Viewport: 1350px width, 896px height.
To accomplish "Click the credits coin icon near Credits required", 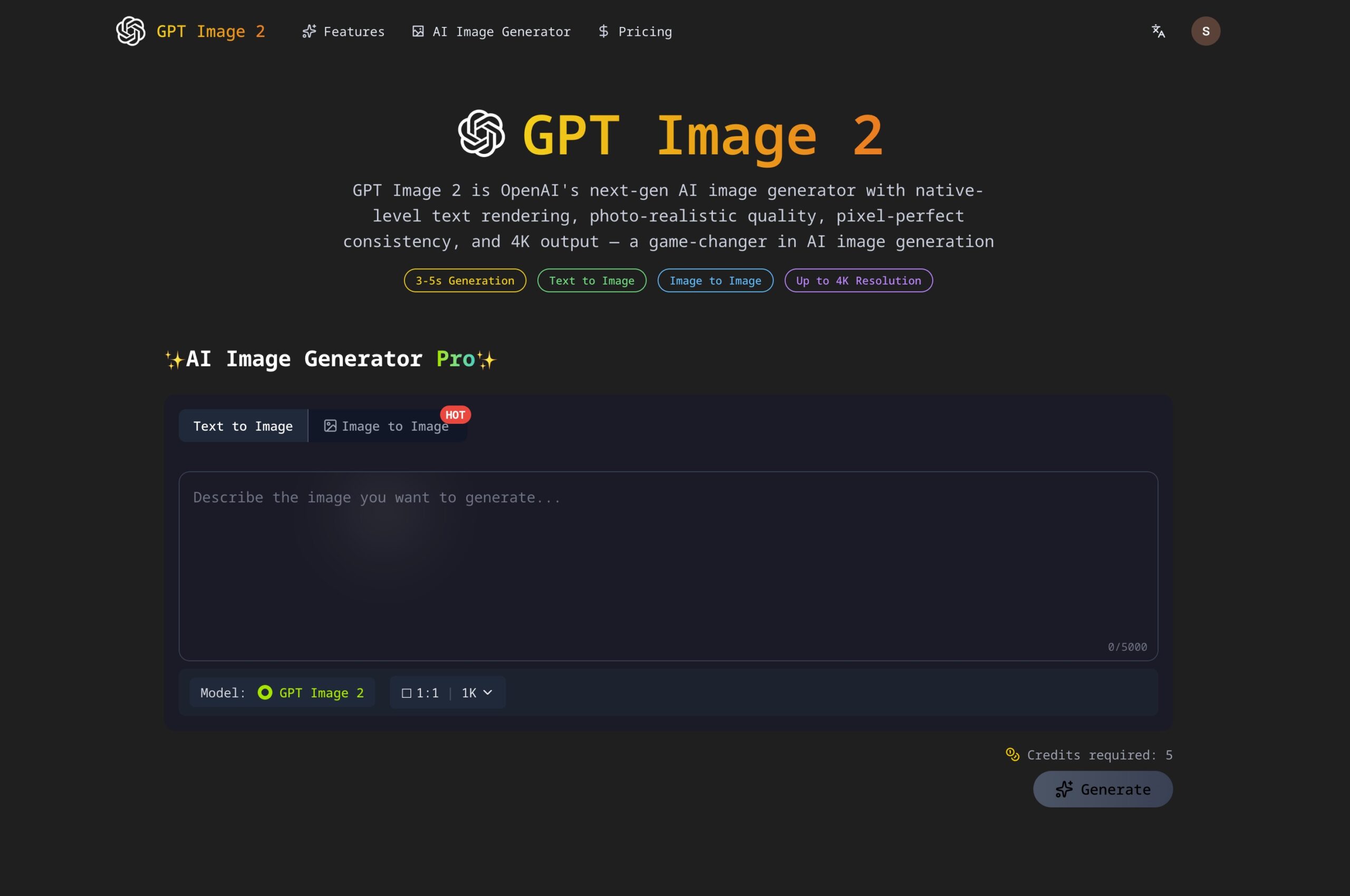I will pos(1012,754).
